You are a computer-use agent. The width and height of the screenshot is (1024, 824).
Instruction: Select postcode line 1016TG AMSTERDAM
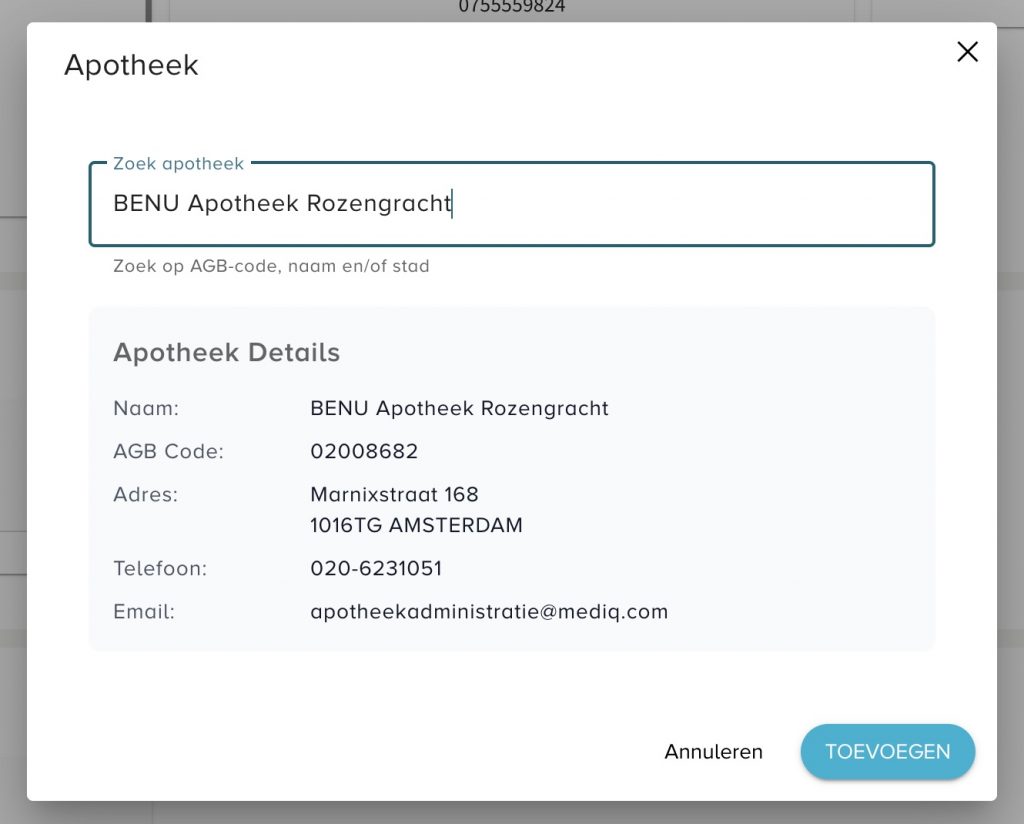coord(416,525)
